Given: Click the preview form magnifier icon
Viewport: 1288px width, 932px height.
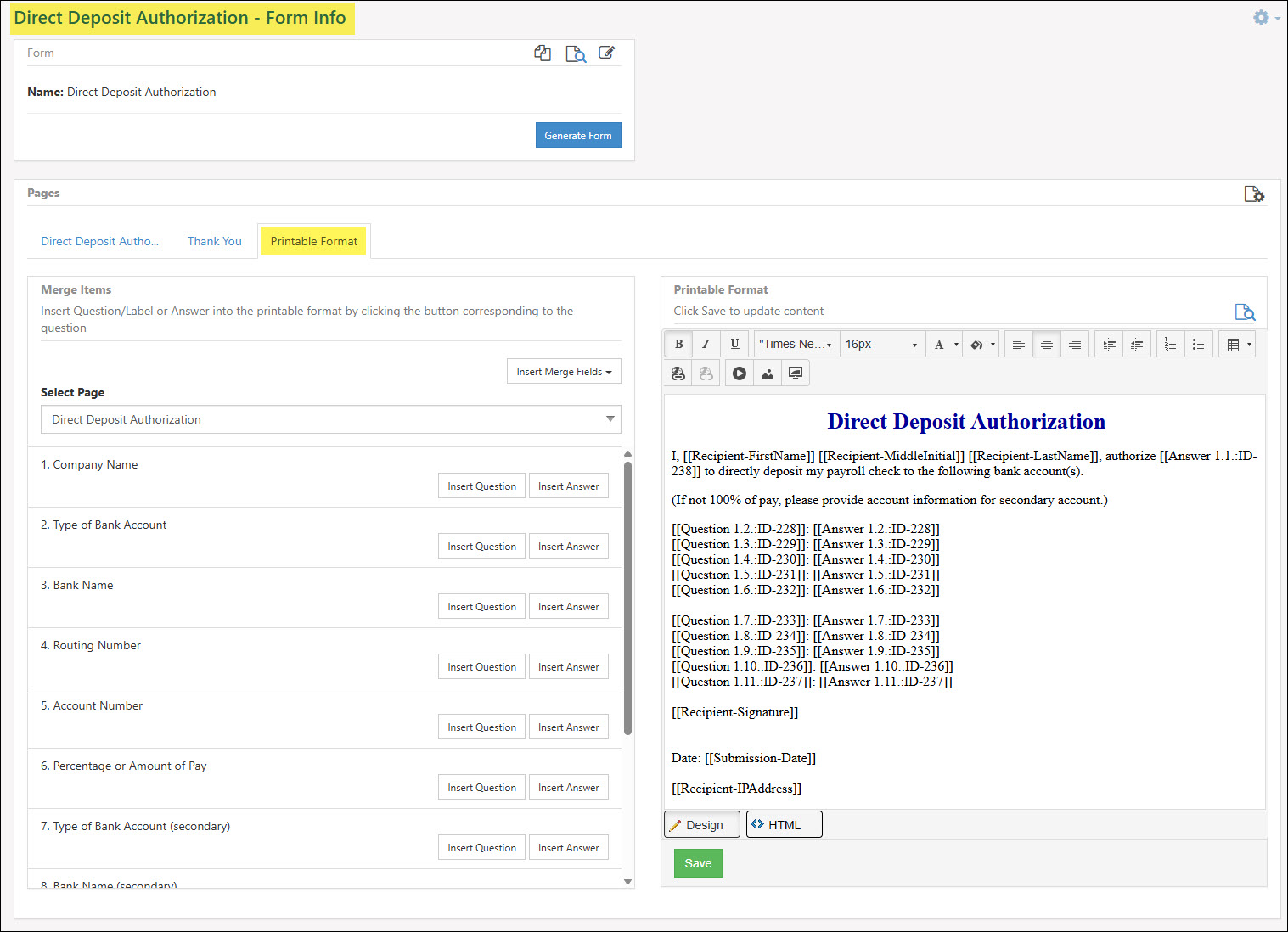Looking at the screenshot, I should [576, 54].
